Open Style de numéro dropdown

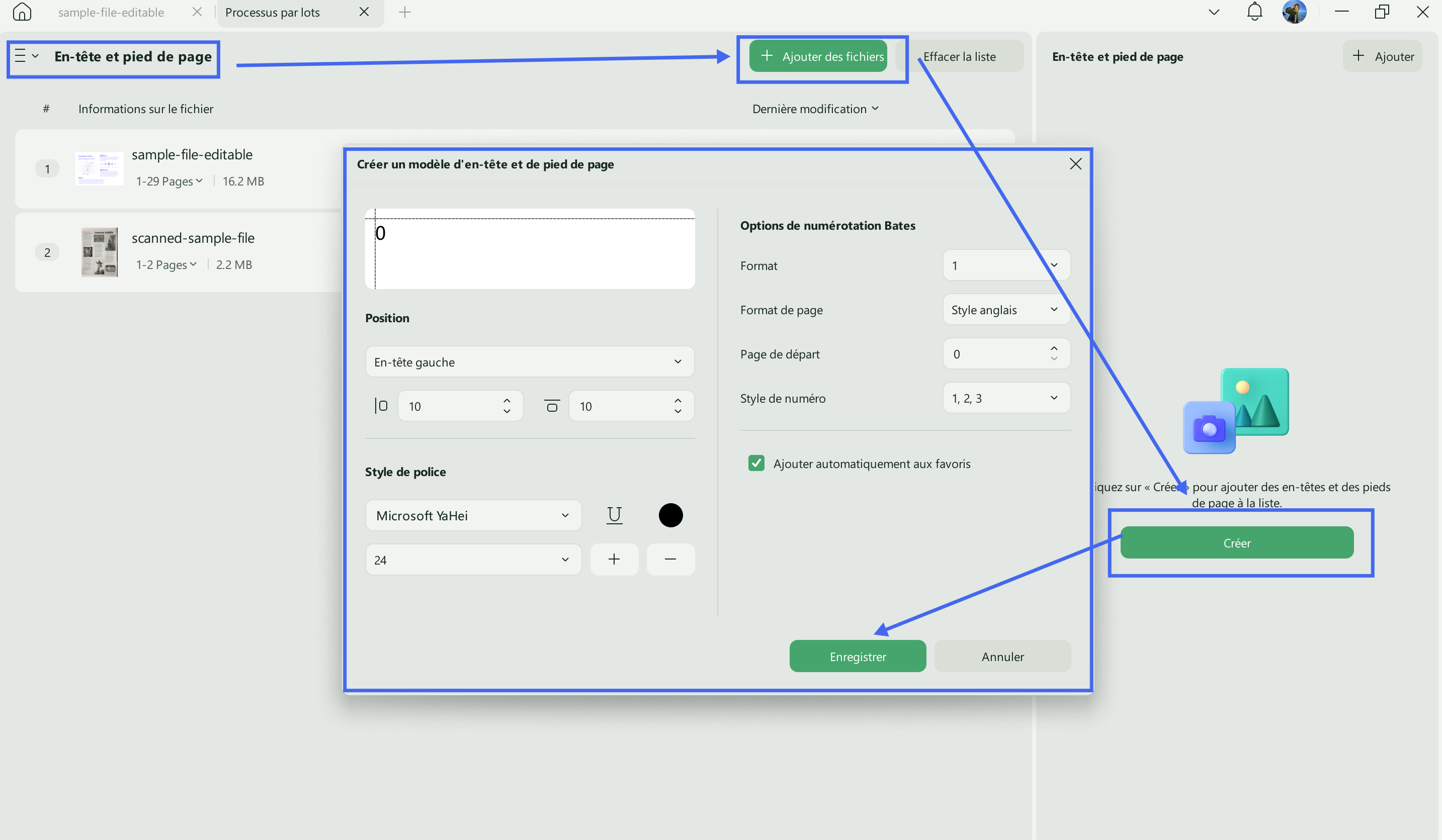click(x=1006, y=398)
